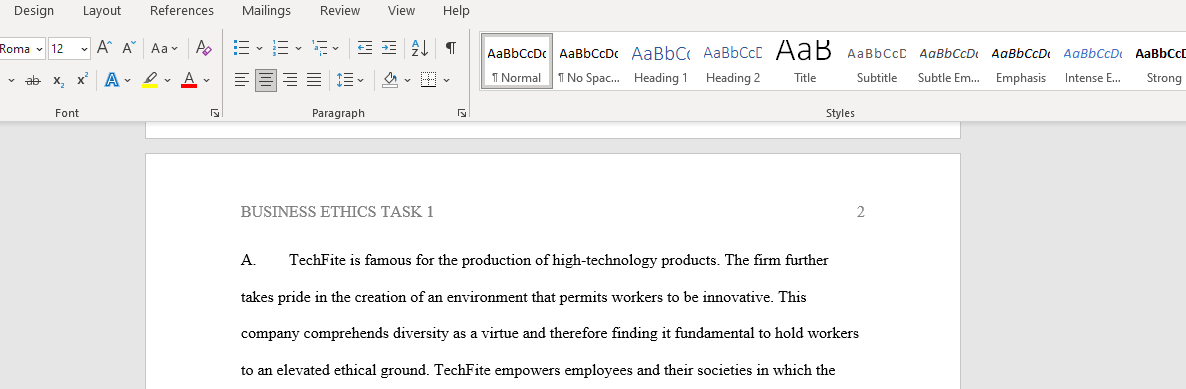Insert numbered list
Viewport: 1186px width, 389px height.
[281, 48]
